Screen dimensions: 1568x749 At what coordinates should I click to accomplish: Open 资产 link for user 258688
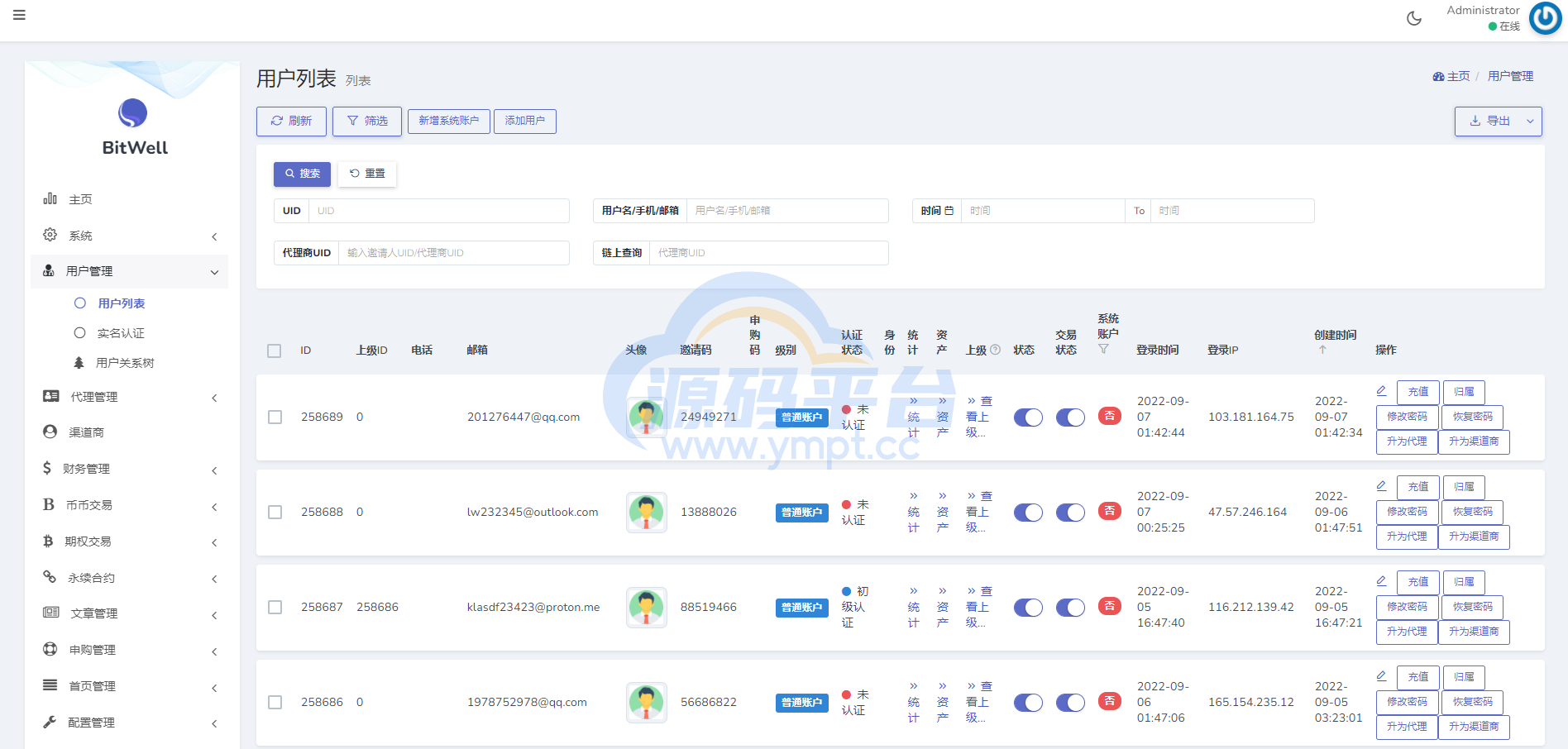(942, 512)
